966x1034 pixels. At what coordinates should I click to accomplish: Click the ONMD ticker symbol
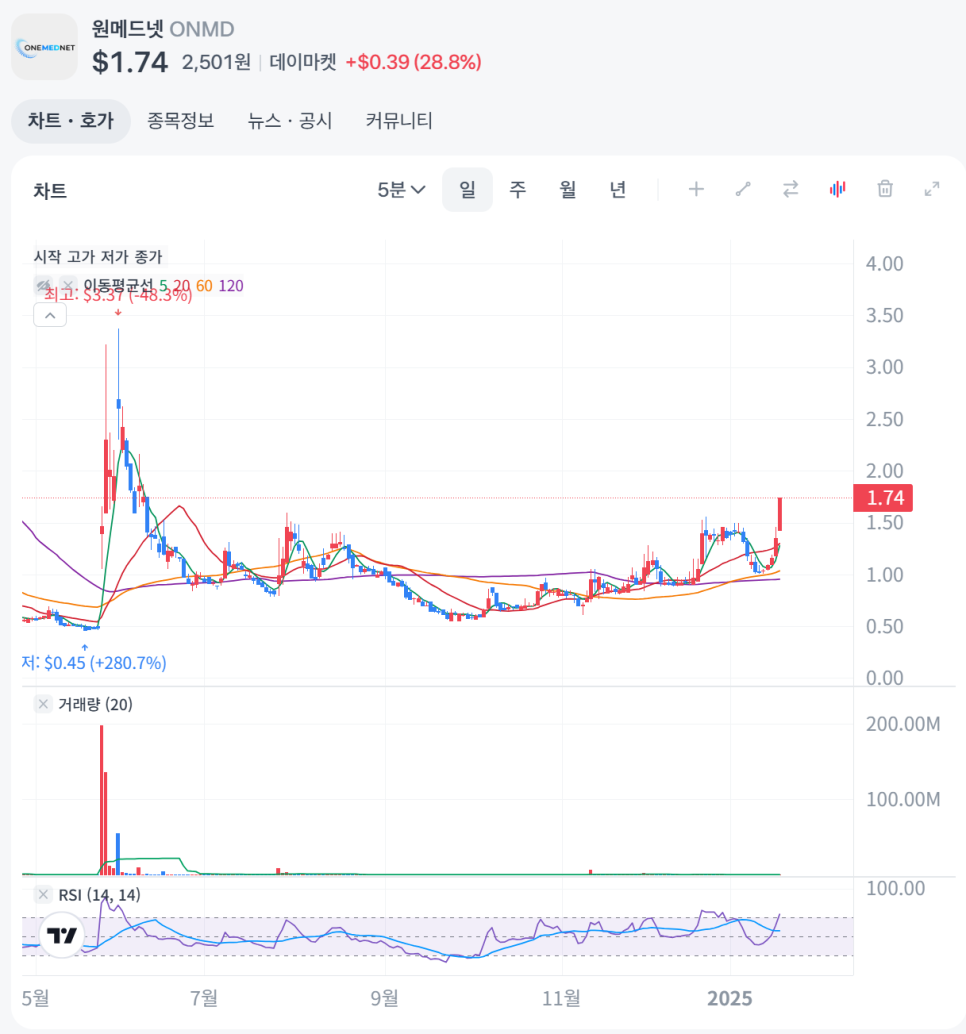coord(202,29)
